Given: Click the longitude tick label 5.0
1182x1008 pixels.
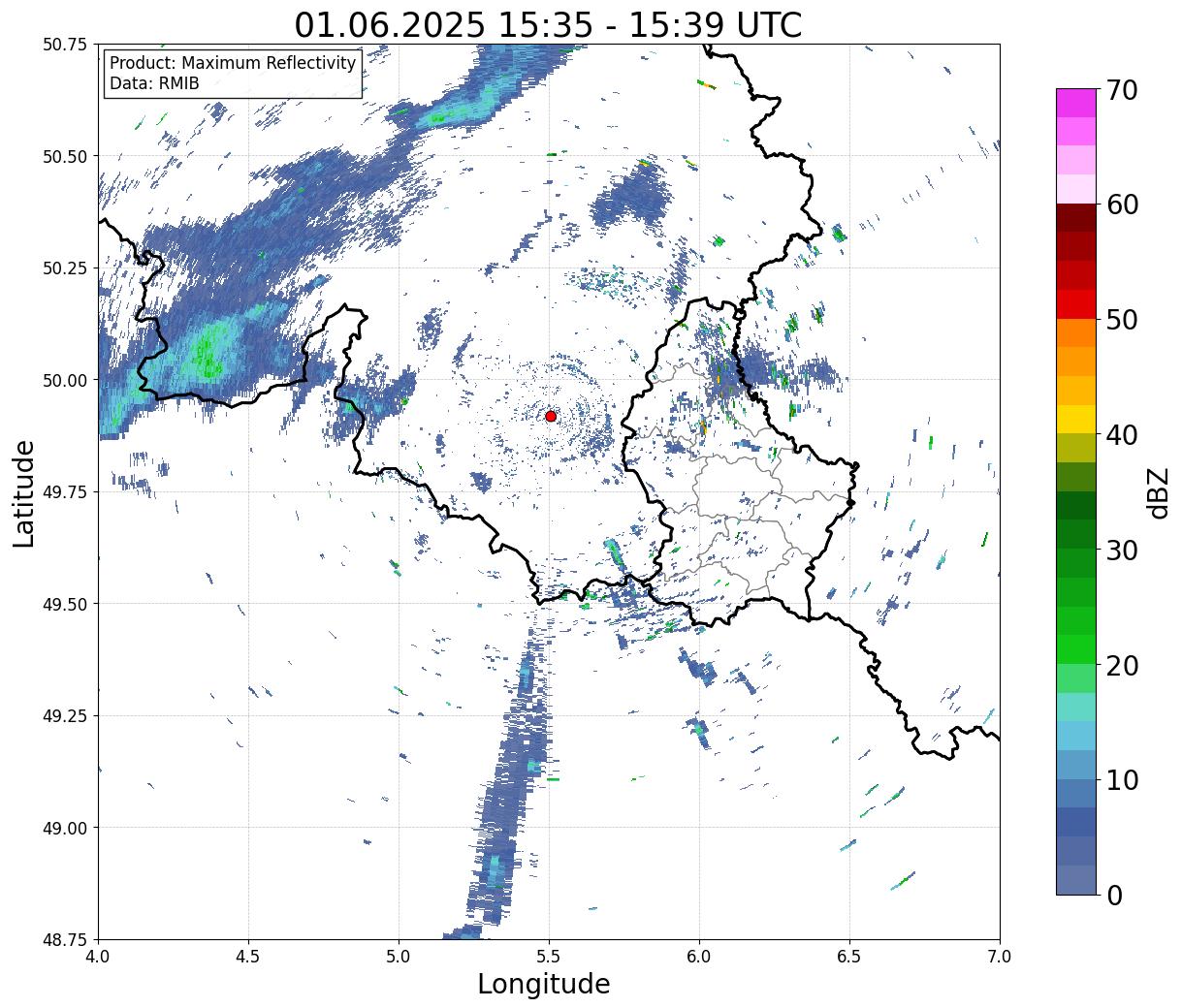Looking at the screenshot, I should pos(399,957).
